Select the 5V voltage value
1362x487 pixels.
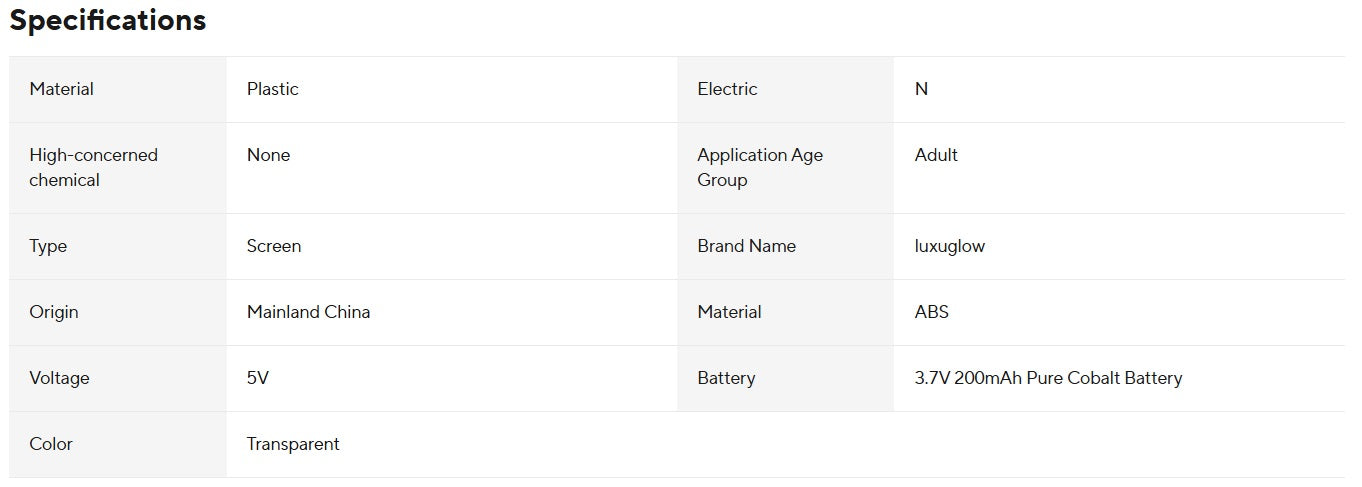pos(258,378)
